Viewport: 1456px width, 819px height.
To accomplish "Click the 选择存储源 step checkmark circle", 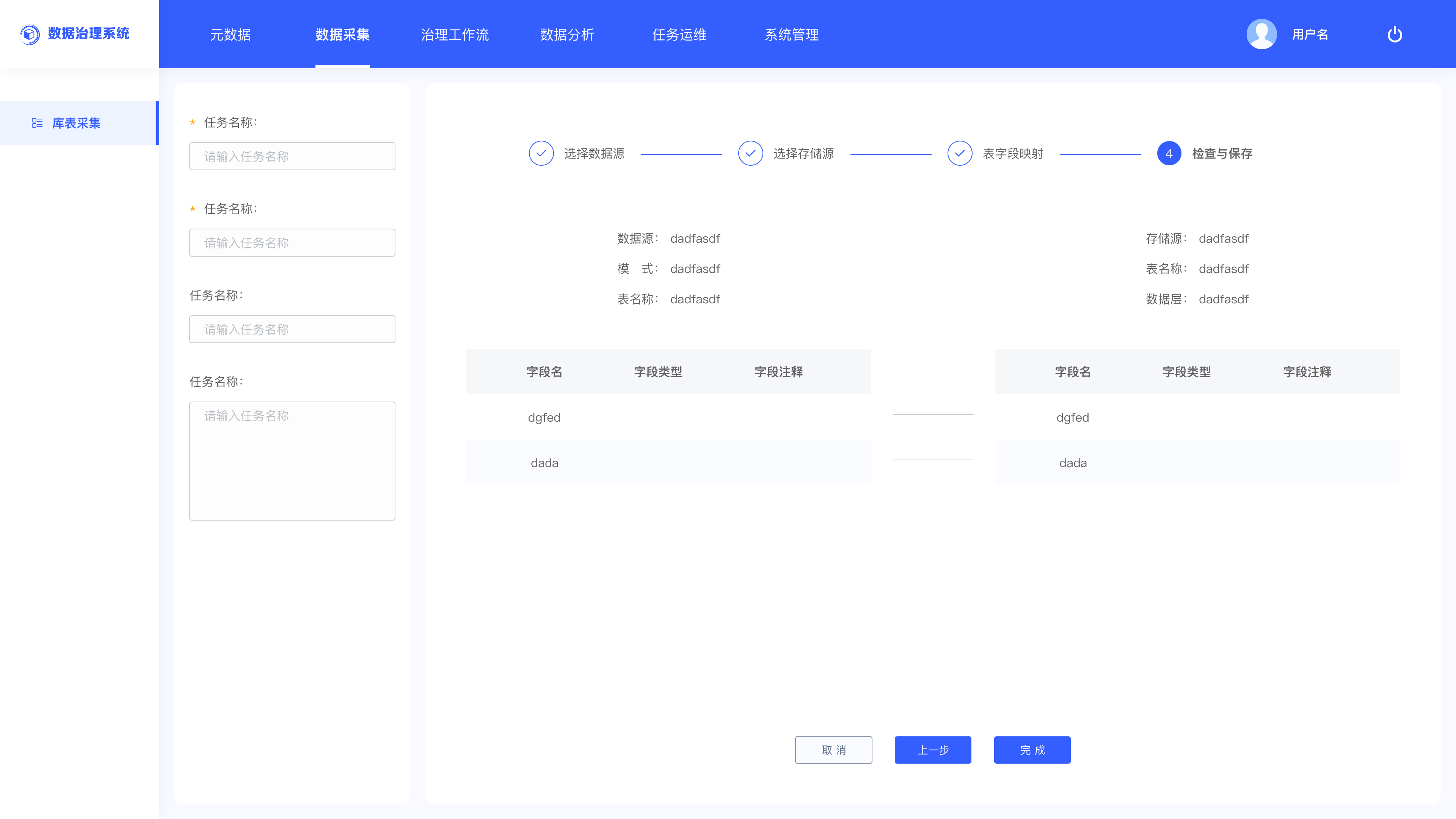I will (751, 153).
